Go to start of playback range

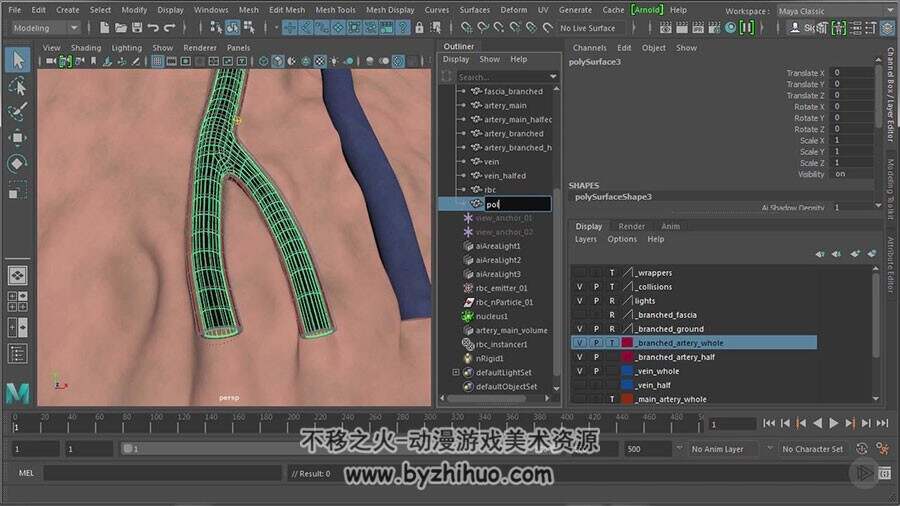(769, 423)
